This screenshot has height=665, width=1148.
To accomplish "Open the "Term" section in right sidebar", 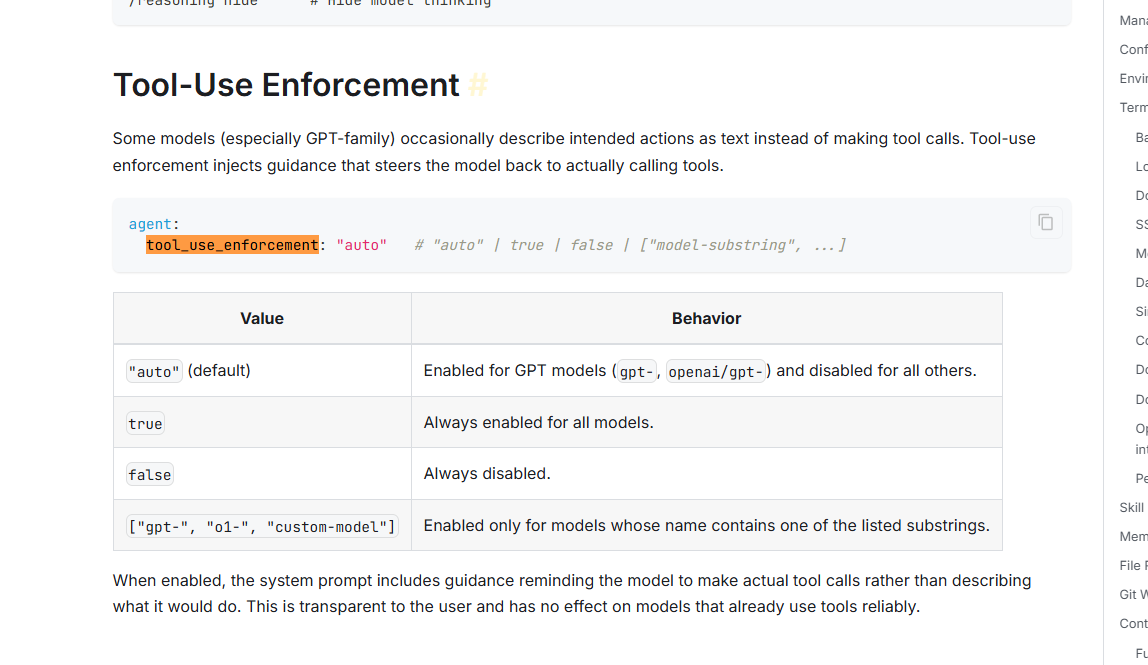I will point(1133,108).
